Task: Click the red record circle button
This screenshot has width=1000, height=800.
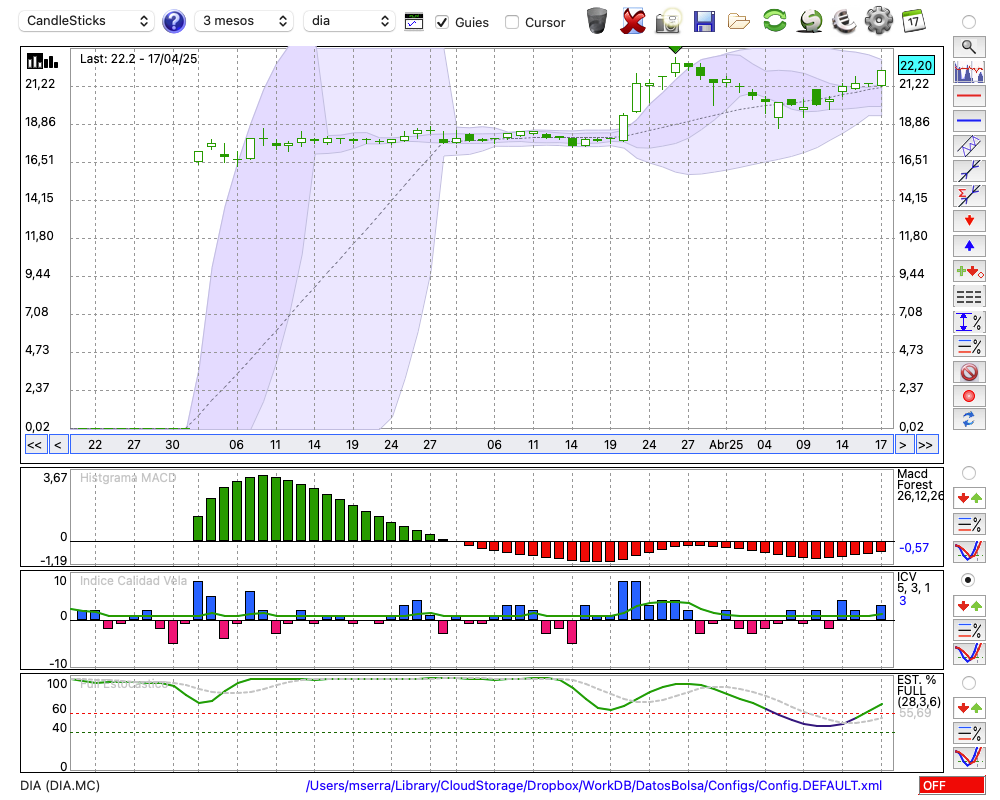Action: coord(969,396)
